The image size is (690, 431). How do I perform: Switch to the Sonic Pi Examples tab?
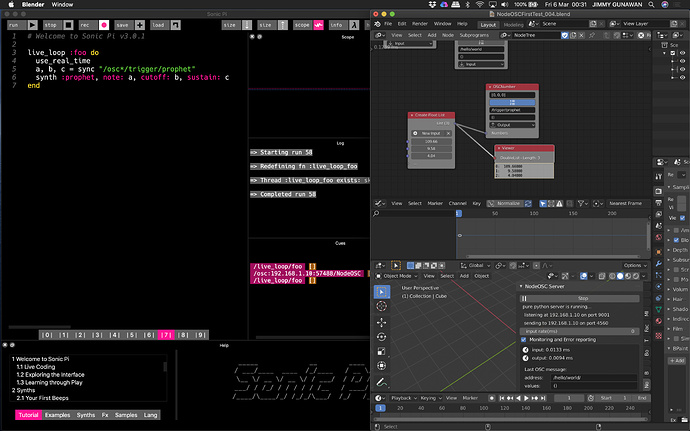(x=57, y=415)
